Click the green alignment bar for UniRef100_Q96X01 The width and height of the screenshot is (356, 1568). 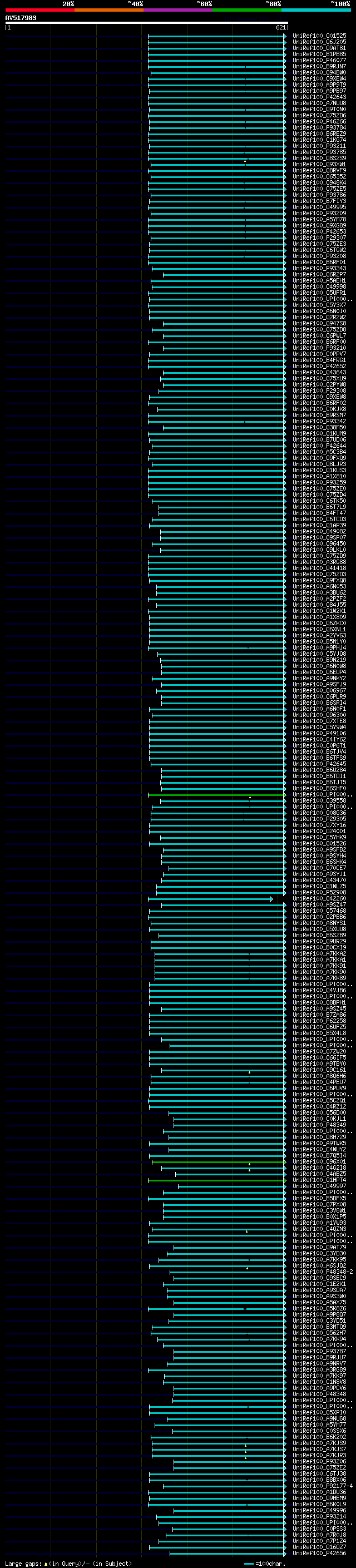tap(219, 1162)
